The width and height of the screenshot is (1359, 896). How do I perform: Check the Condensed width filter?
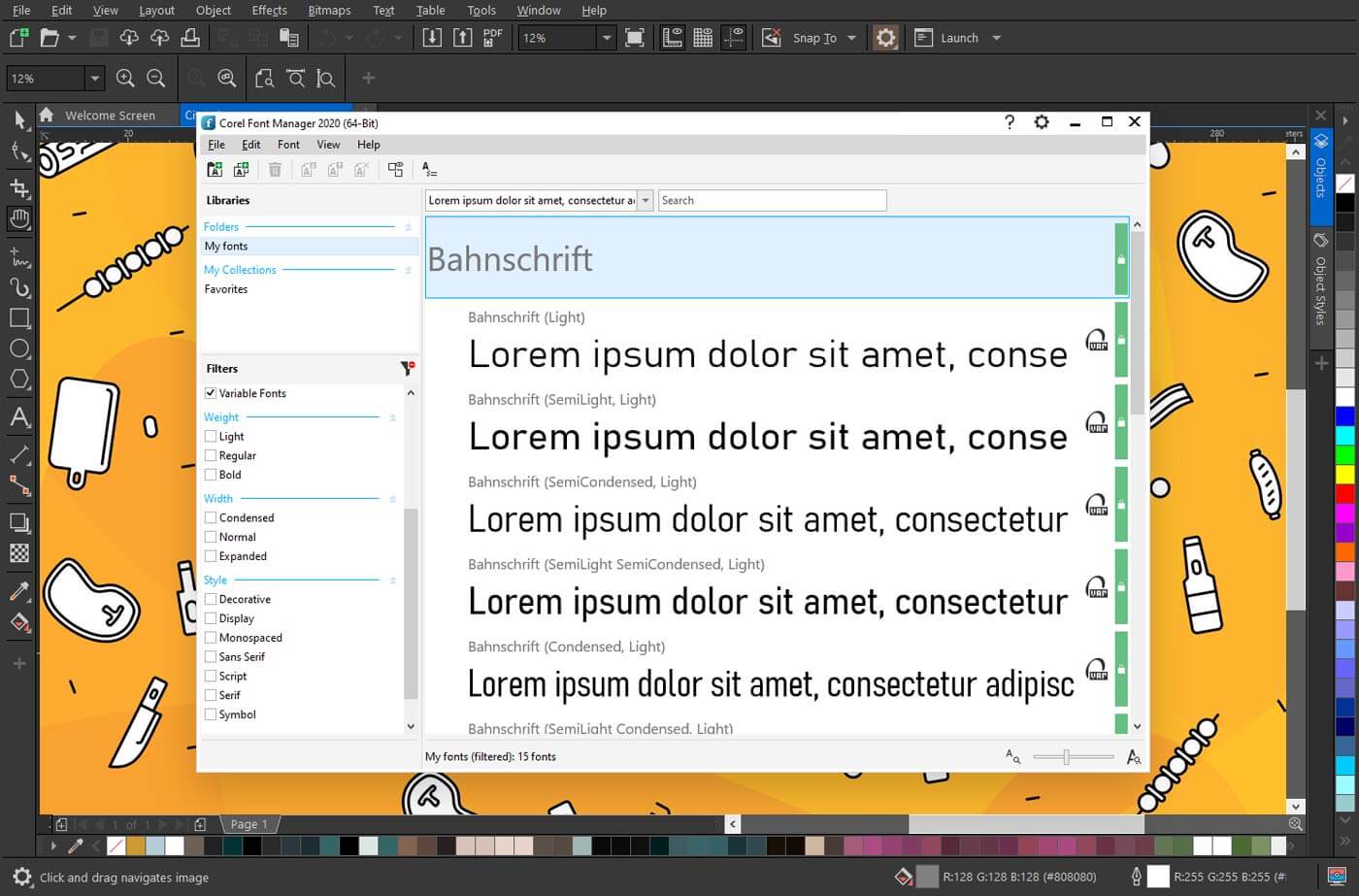tap(211, 517)
